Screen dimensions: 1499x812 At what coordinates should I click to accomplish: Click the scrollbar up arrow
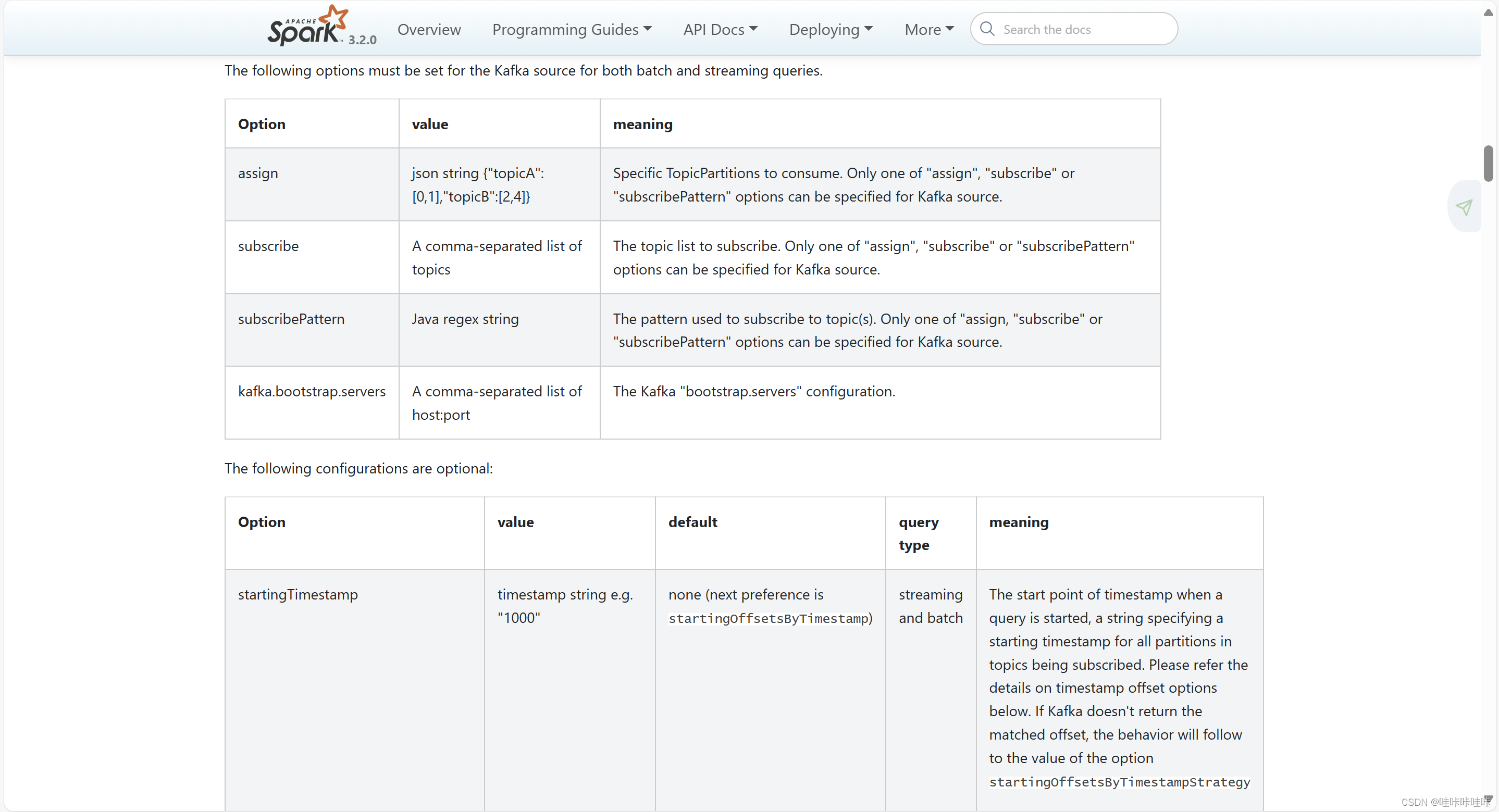pyautogui.click(x=1488, y=12)
